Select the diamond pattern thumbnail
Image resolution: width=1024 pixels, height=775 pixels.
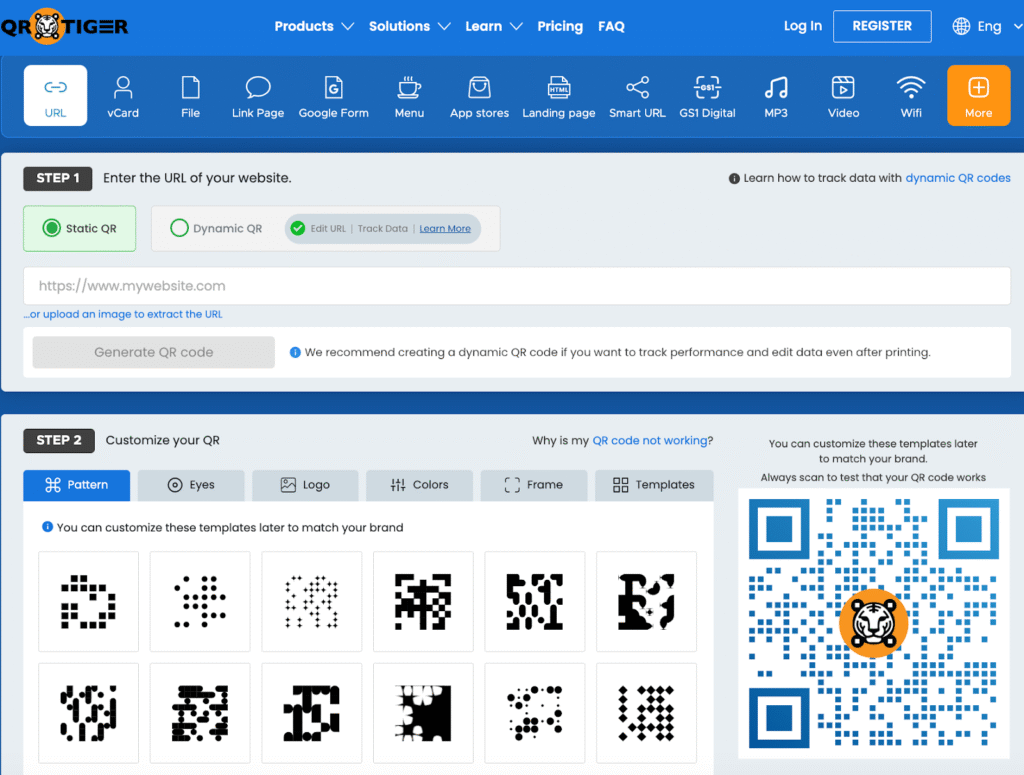tap(646, 712)
